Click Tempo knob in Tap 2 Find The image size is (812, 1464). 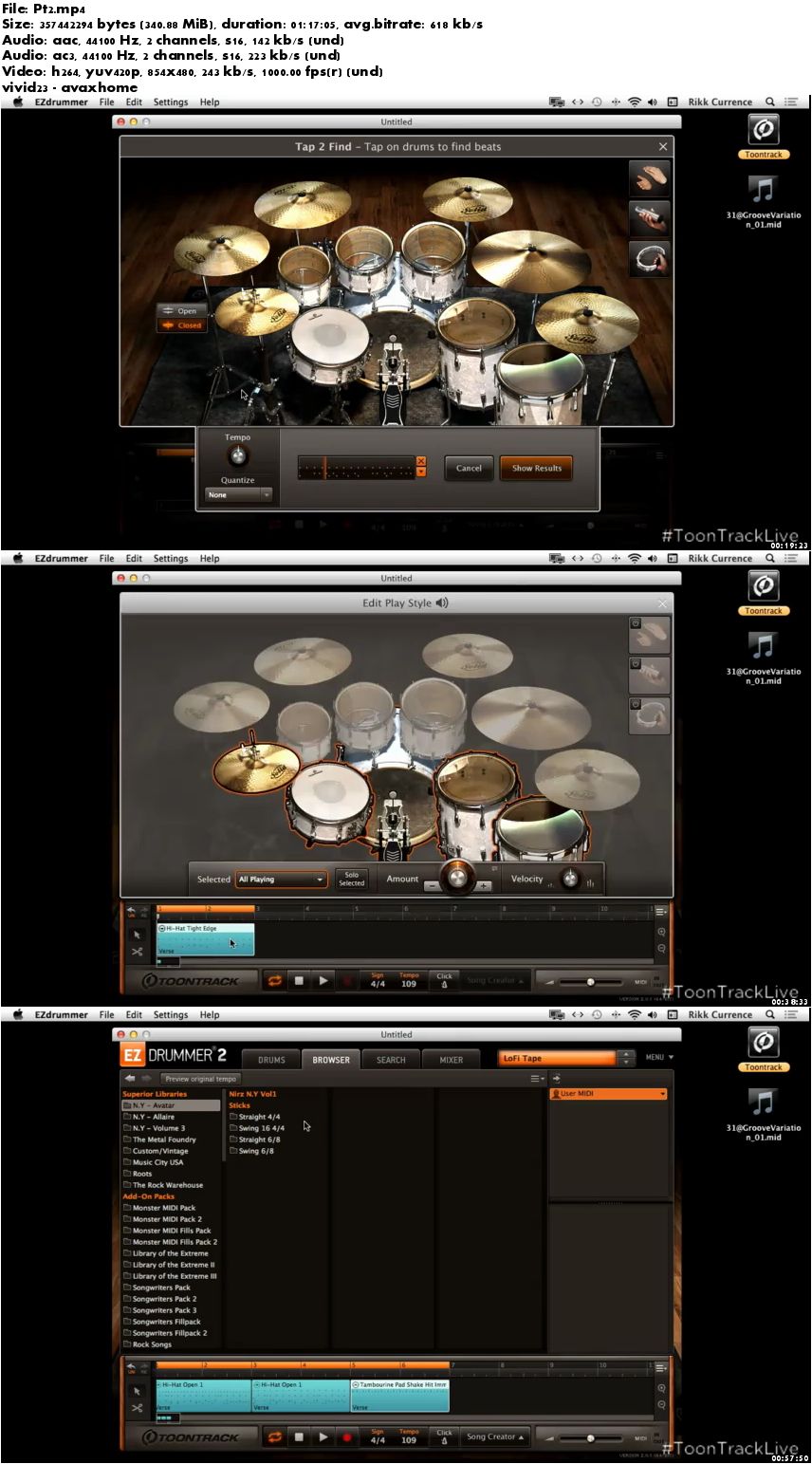tap(237, 457)
